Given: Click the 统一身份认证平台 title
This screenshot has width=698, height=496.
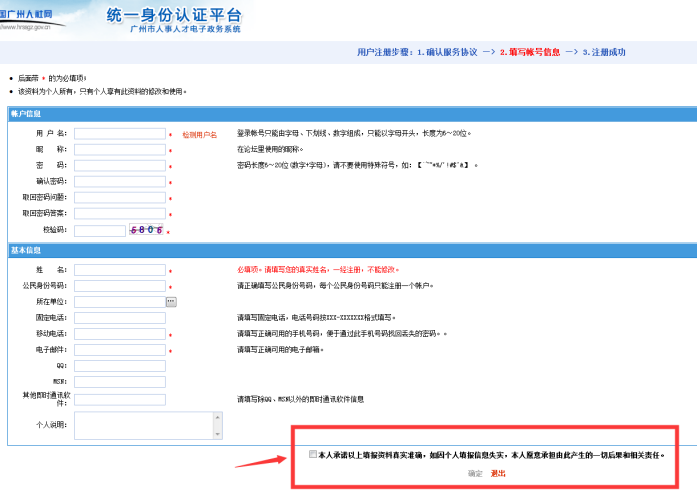Looking at the screenshot, I should (x=174, y=15).
